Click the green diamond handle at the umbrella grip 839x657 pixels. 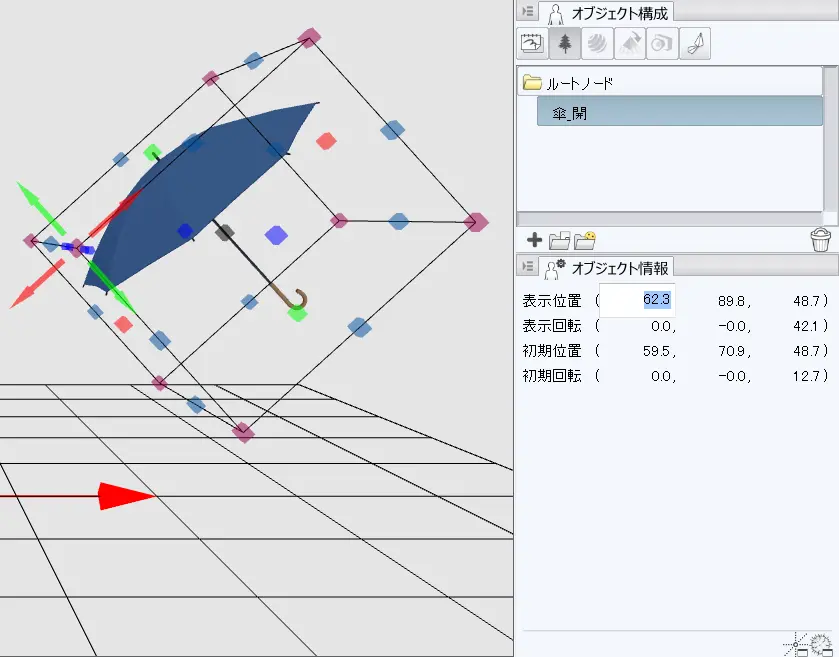tap(298, 314)
